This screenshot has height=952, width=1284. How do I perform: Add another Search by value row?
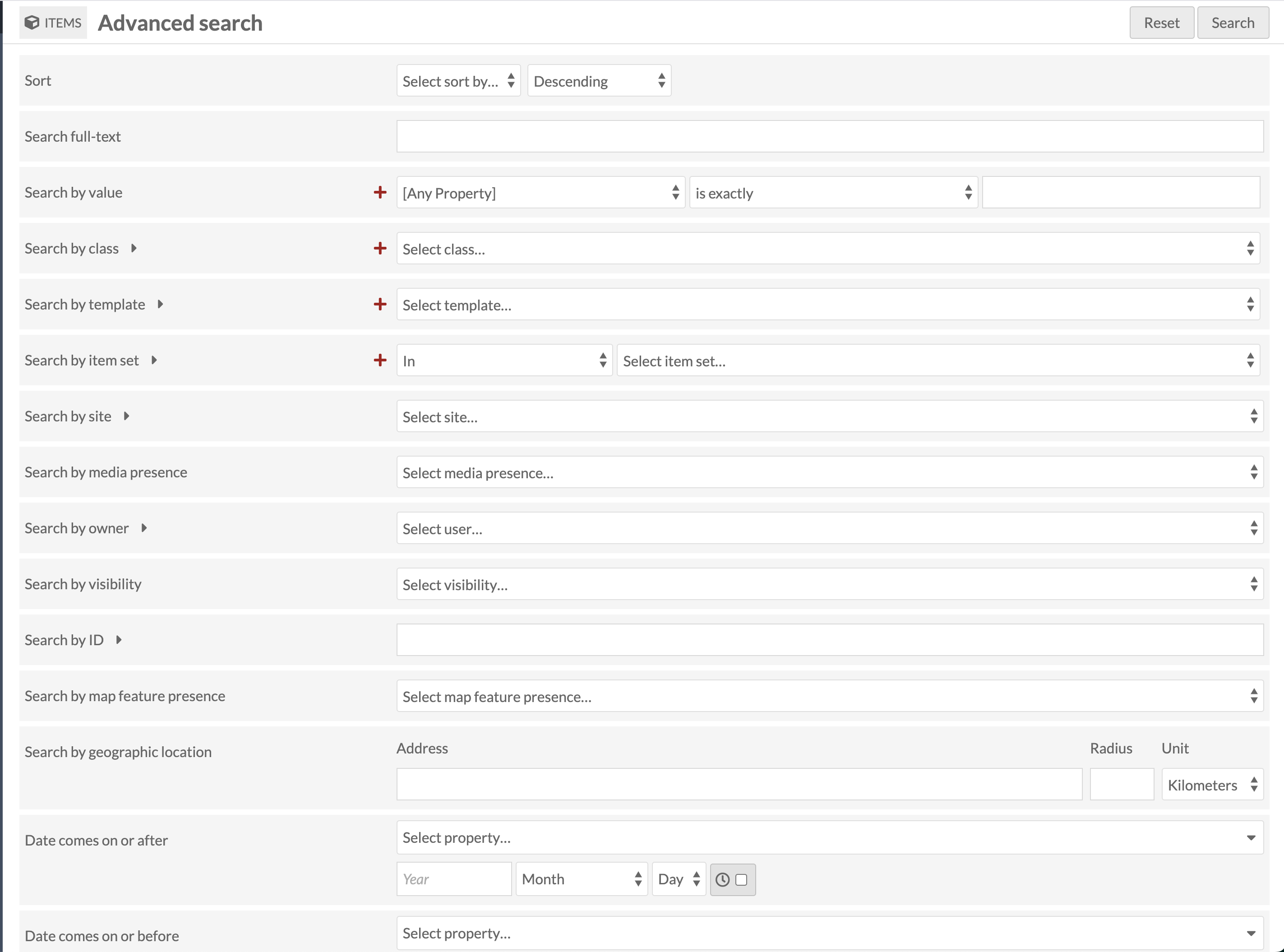pos(380,193)
